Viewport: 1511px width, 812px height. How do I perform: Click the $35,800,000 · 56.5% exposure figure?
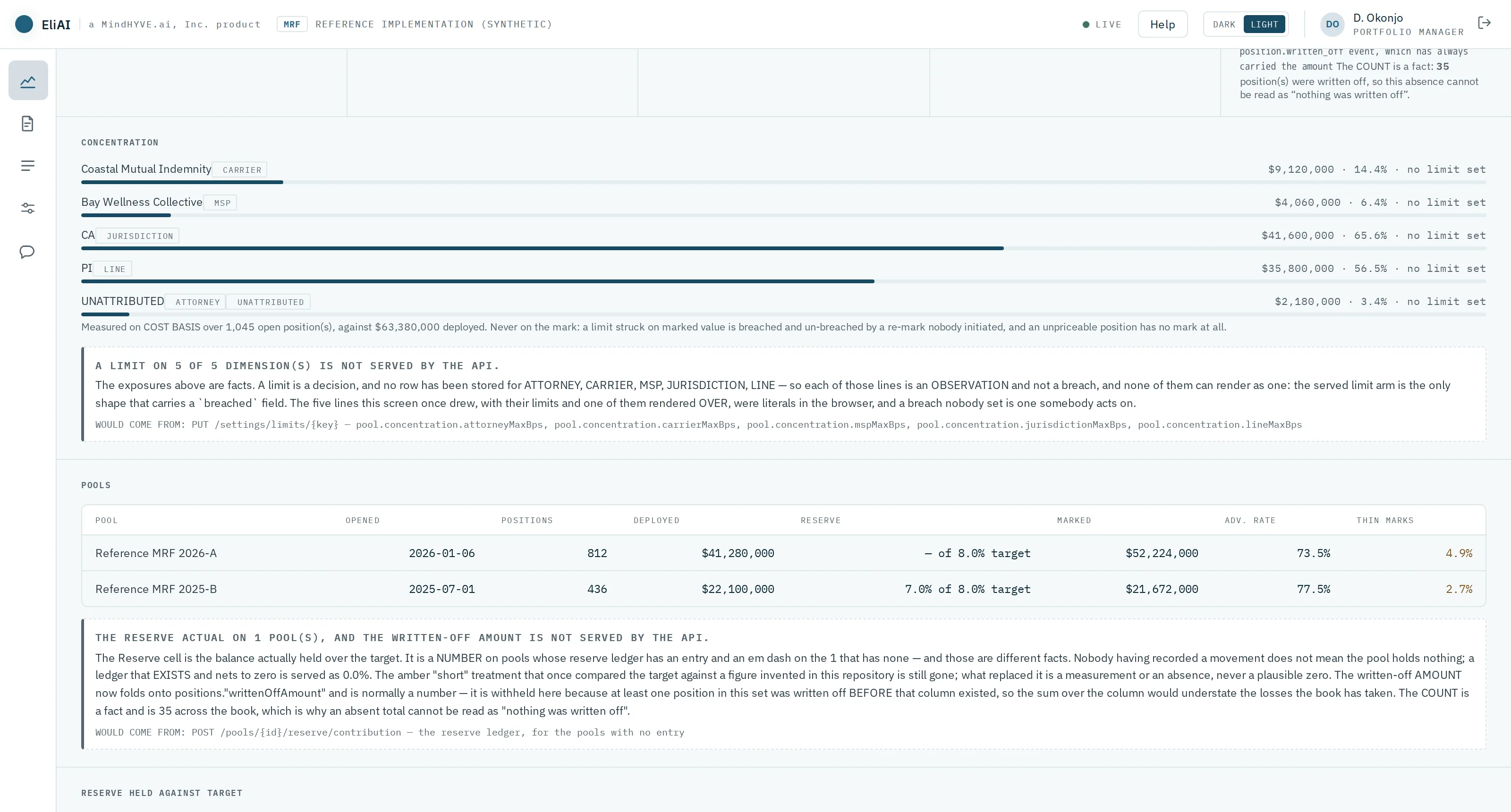pyautogui.click(x=1324, y=269)
